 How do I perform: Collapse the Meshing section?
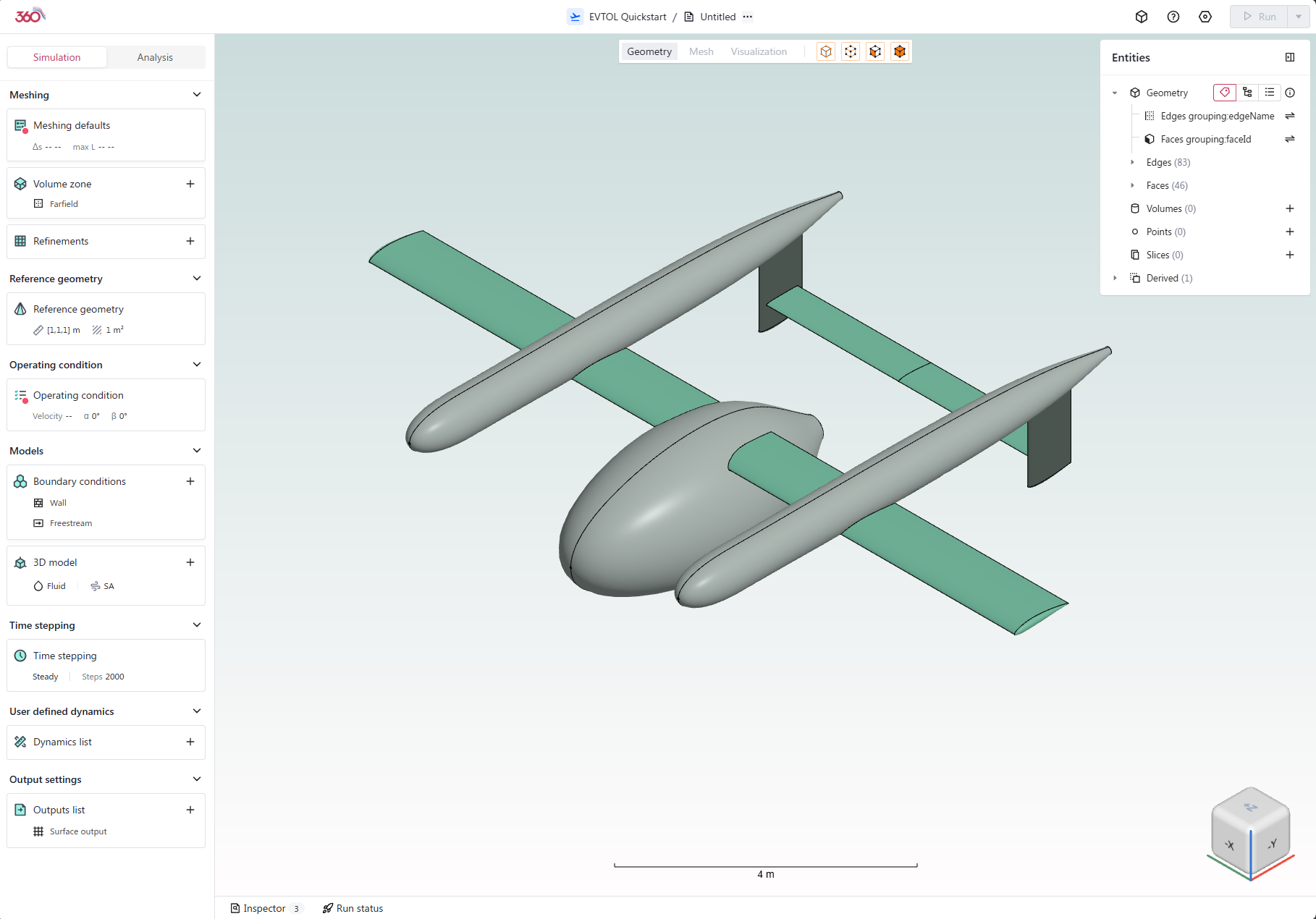[x=196, y=95]
